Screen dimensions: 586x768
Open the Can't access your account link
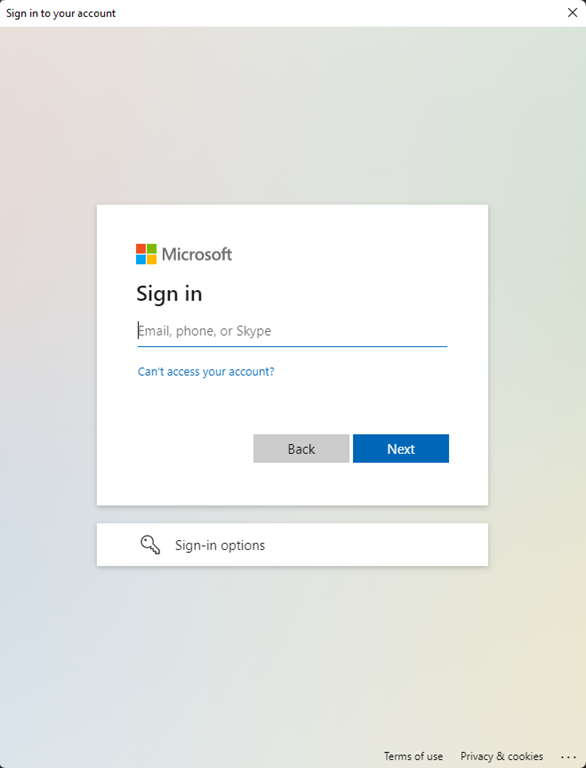tap(206, 372)
